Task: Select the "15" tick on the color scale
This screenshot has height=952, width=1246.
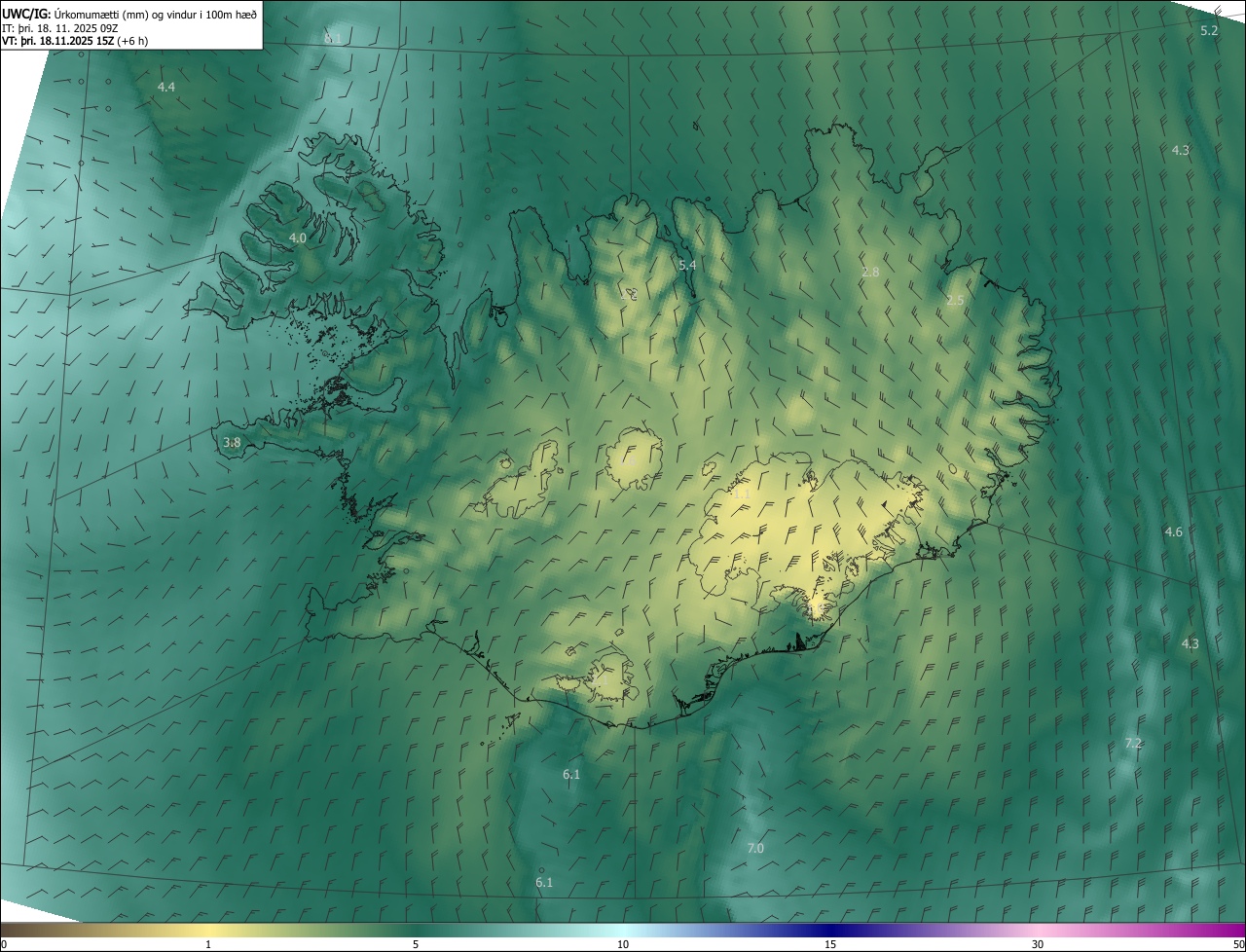Action: pyautogui.click(x=830, y=944)
